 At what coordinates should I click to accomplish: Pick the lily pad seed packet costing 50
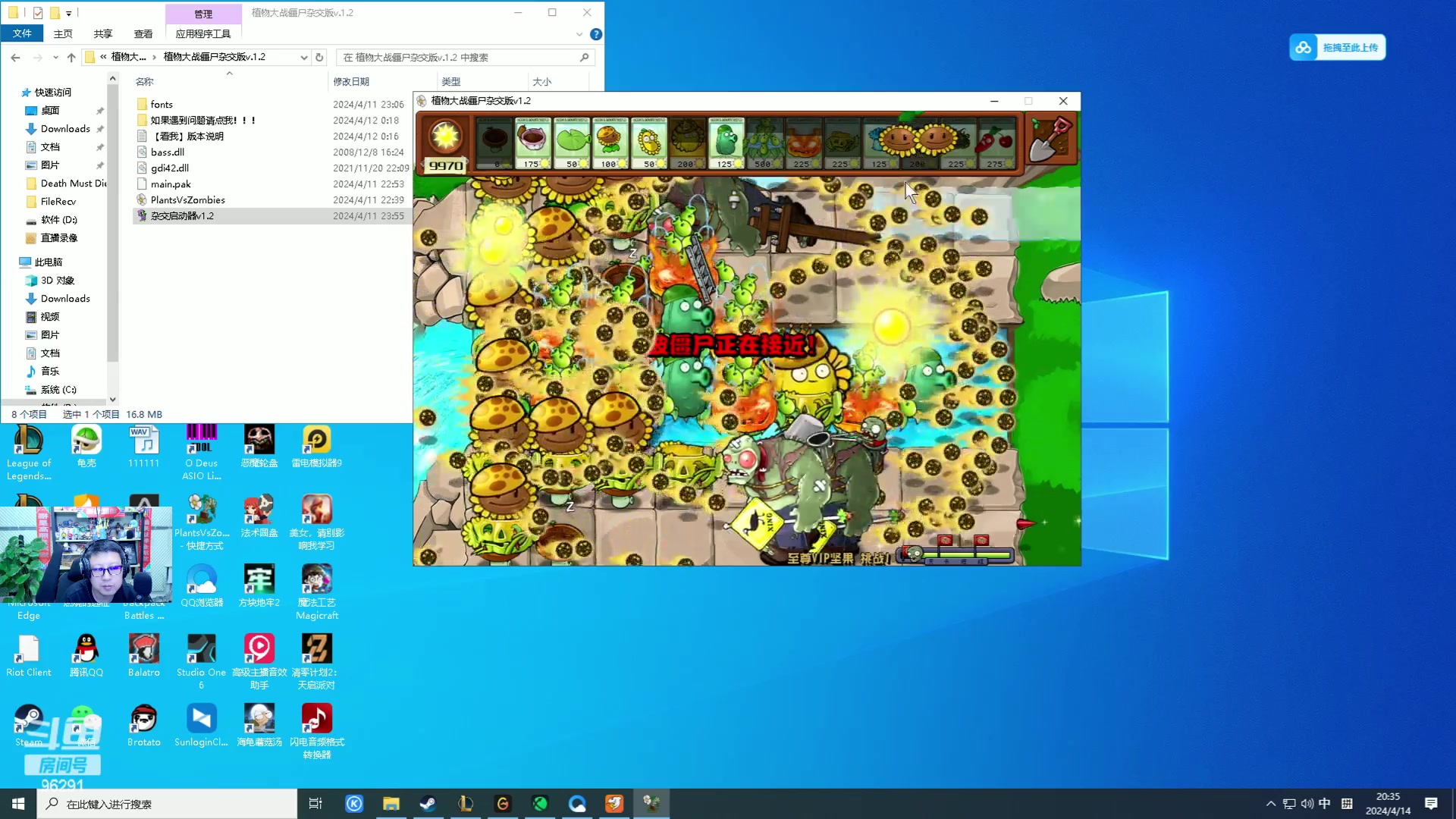tap(572, 143)
